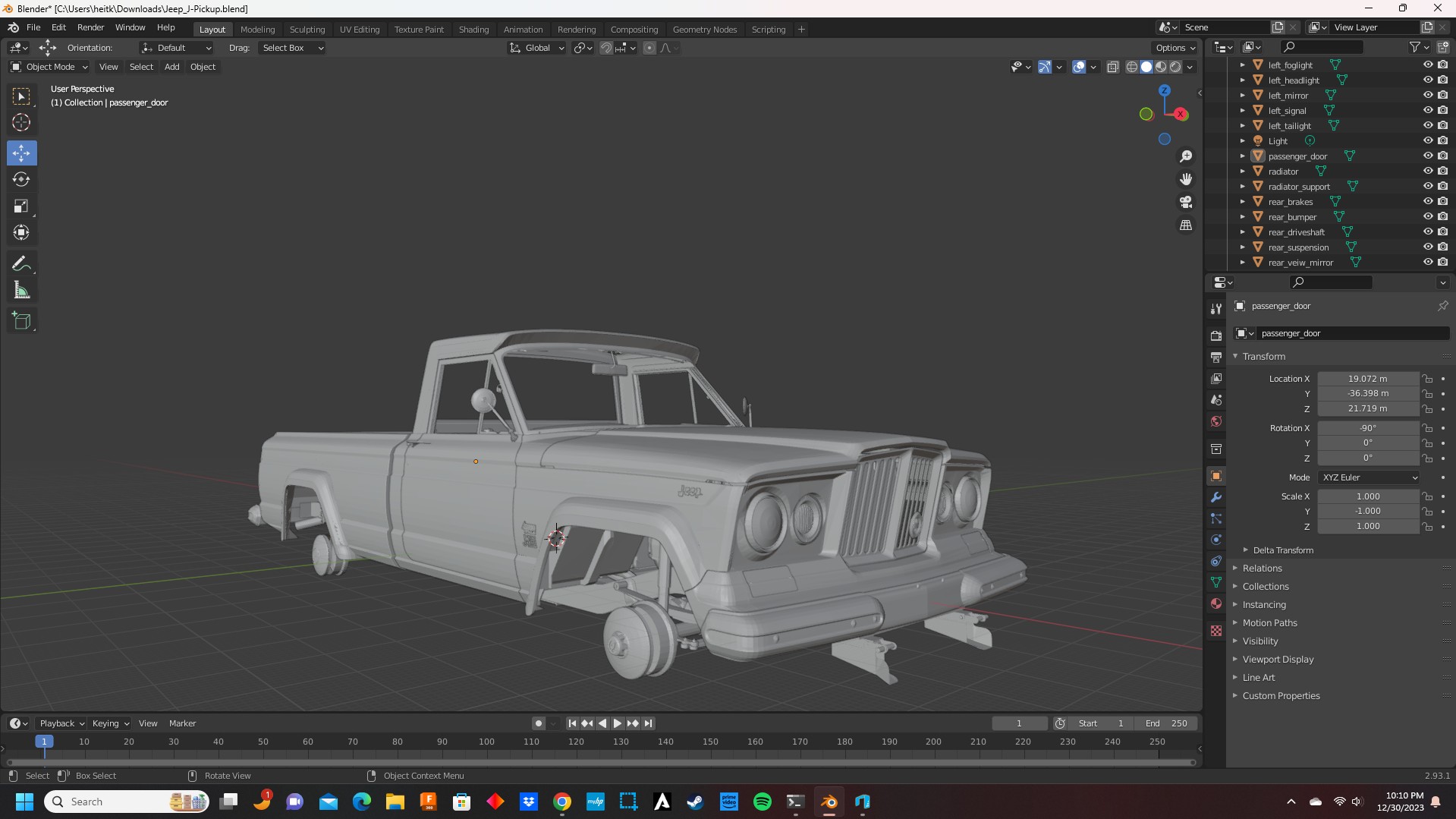Open the Render menu
This screenshot has height=819, width=1456.
pos(90,27)
